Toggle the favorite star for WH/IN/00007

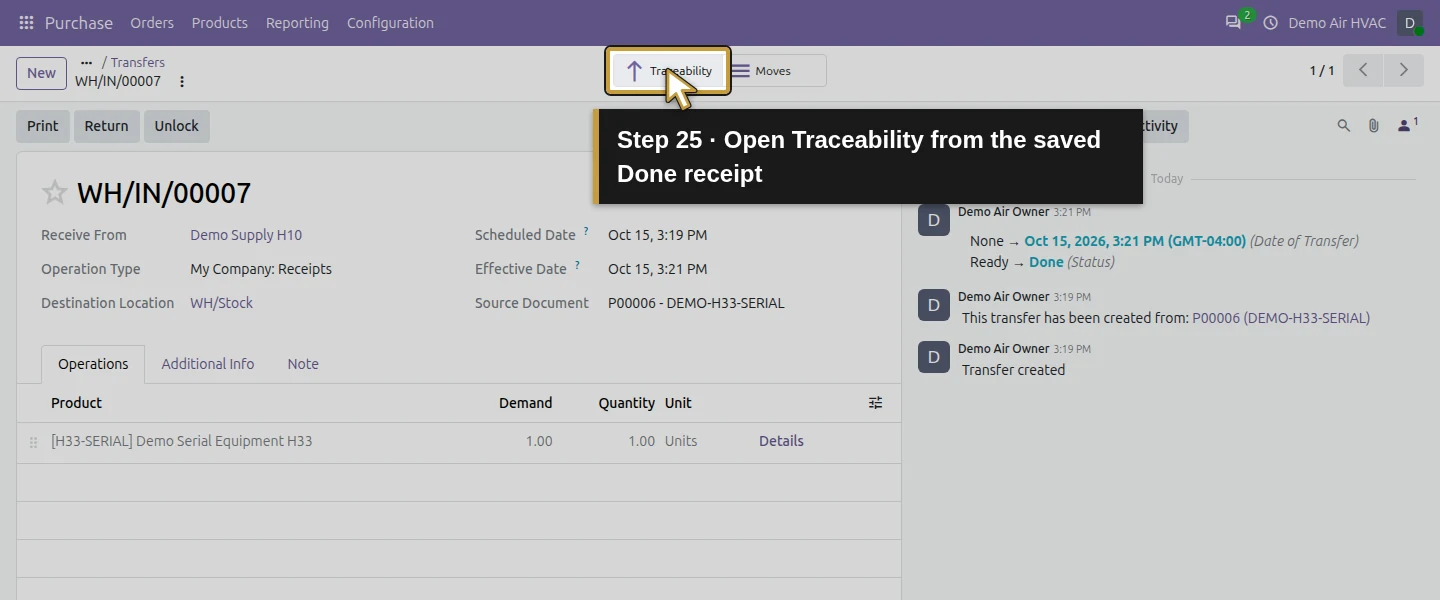pos(55,193)
